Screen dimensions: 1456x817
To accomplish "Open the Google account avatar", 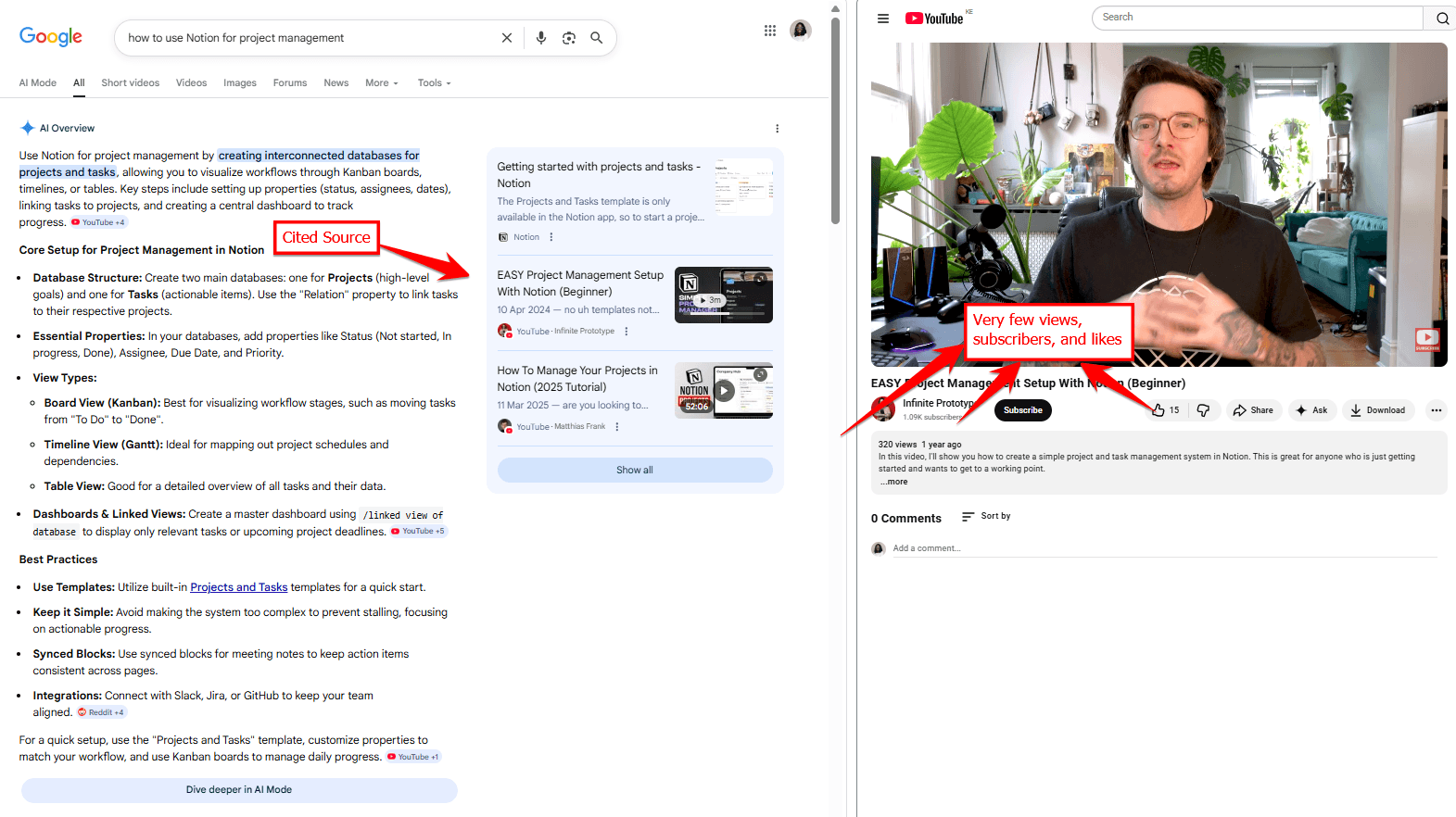I will coord(801,31).
